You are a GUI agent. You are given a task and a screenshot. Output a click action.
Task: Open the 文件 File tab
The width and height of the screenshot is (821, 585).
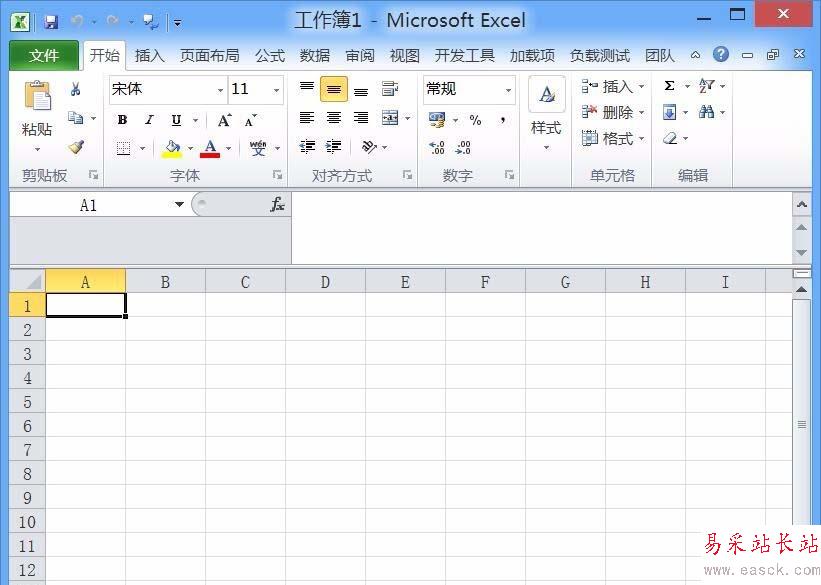coord(44,56)
